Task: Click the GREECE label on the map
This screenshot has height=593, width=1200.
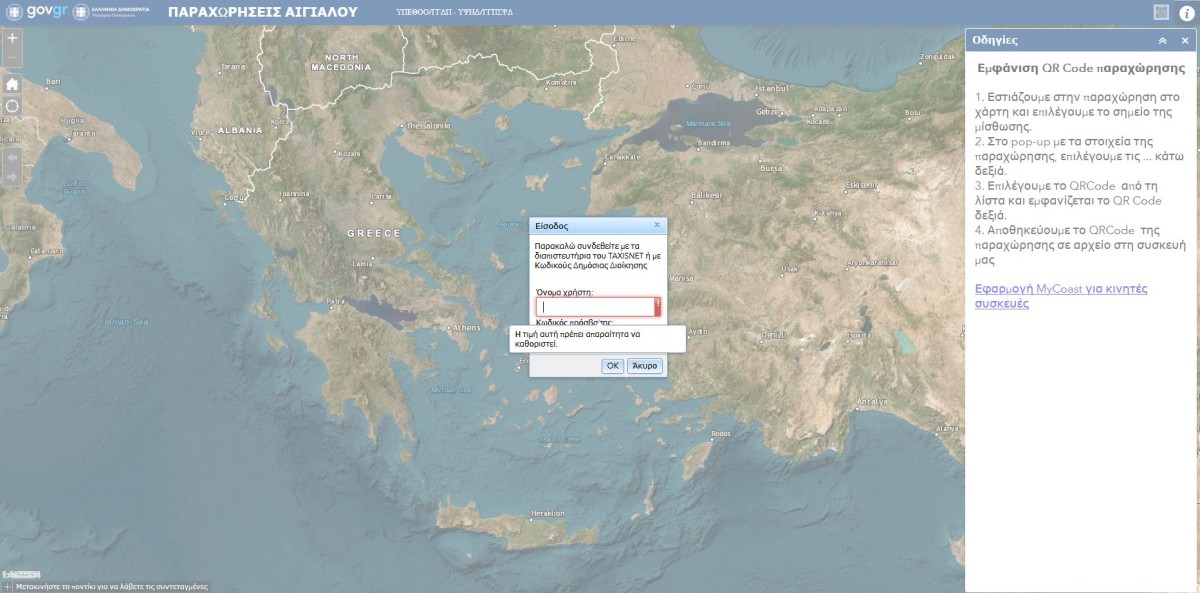Action: (373, 233)
